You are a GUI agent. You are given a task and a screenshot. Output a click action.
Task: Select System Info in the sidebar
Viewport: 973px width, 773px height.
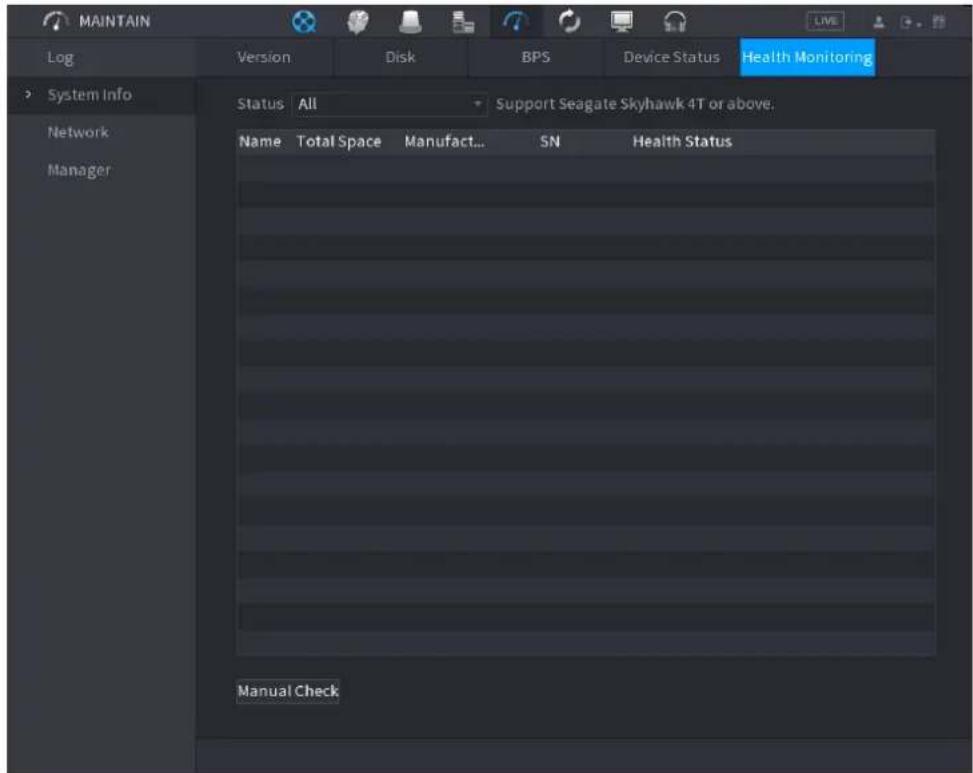click(x=89, y=95)
